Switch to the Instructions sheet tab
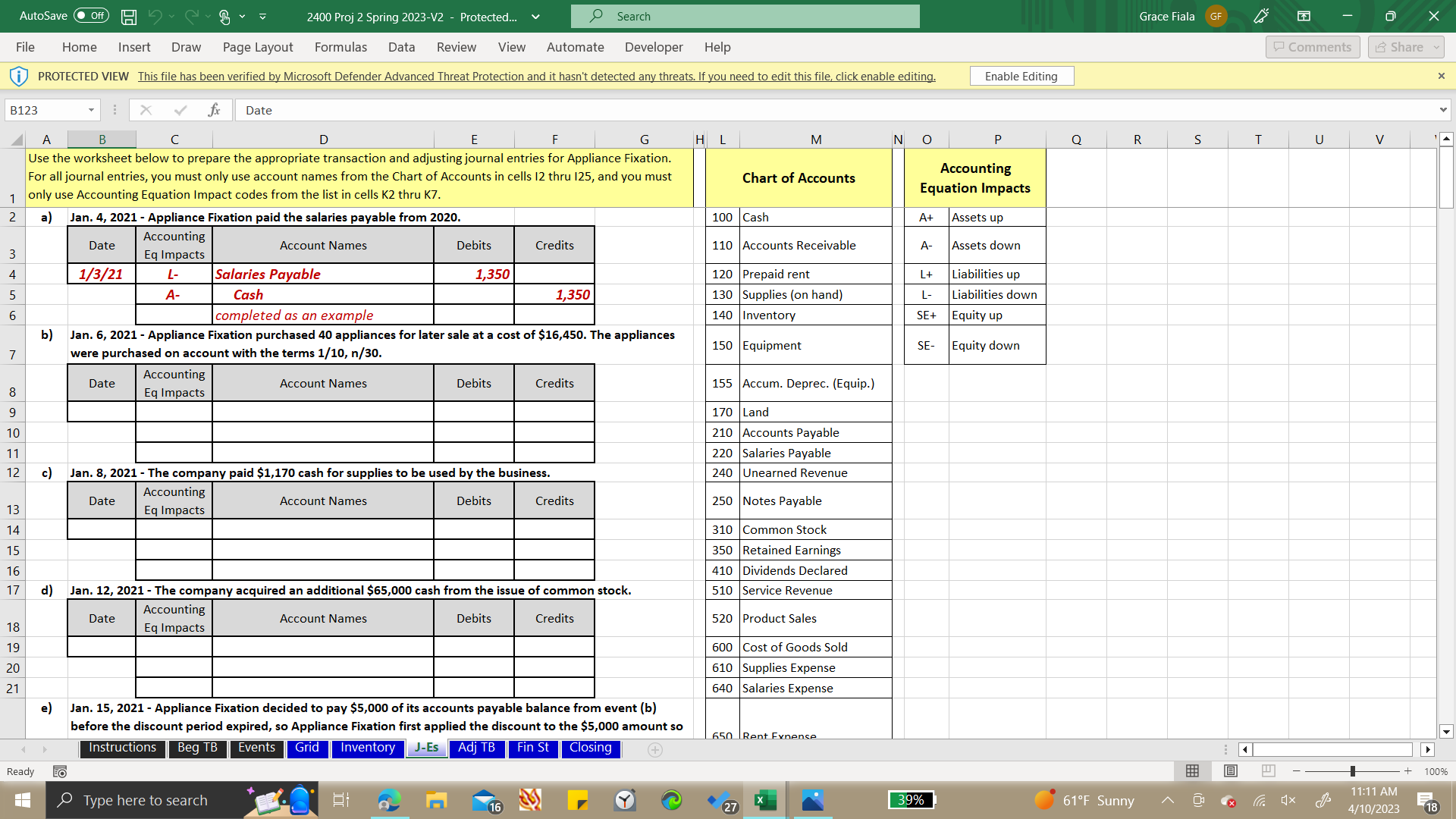Image resolution: width=1456 pixels, height=819 pixels. click(x=122, y=747)
